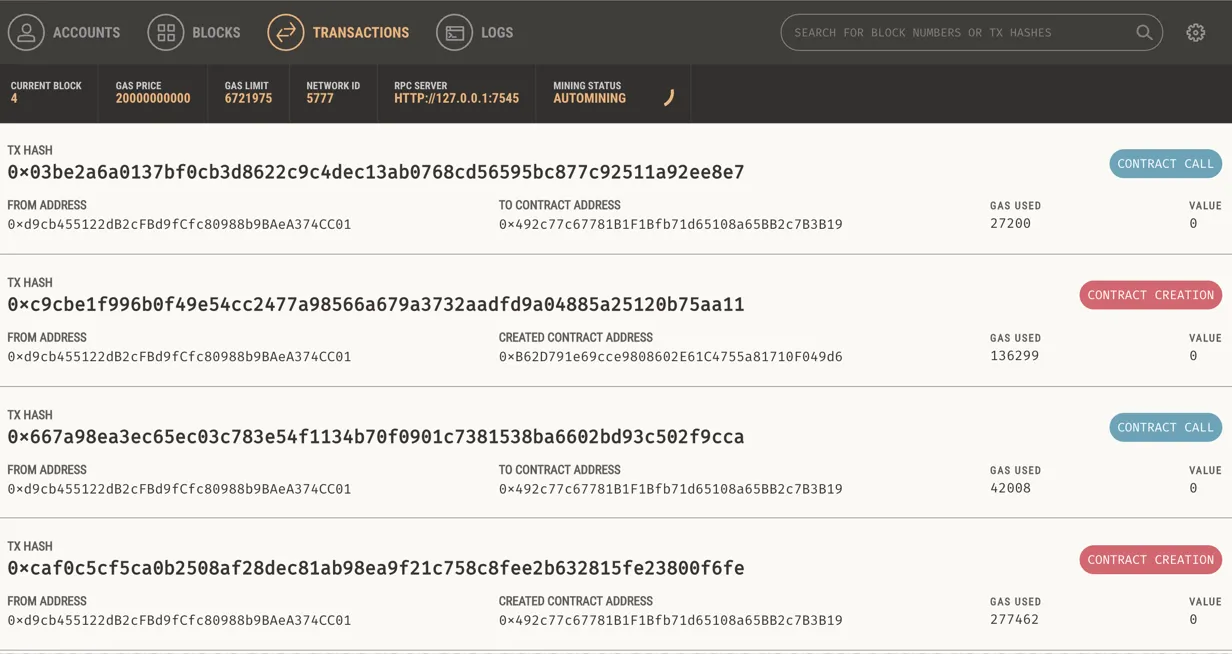Click value 0 of tx 0xc9cbe1f9

[1193, 356]
